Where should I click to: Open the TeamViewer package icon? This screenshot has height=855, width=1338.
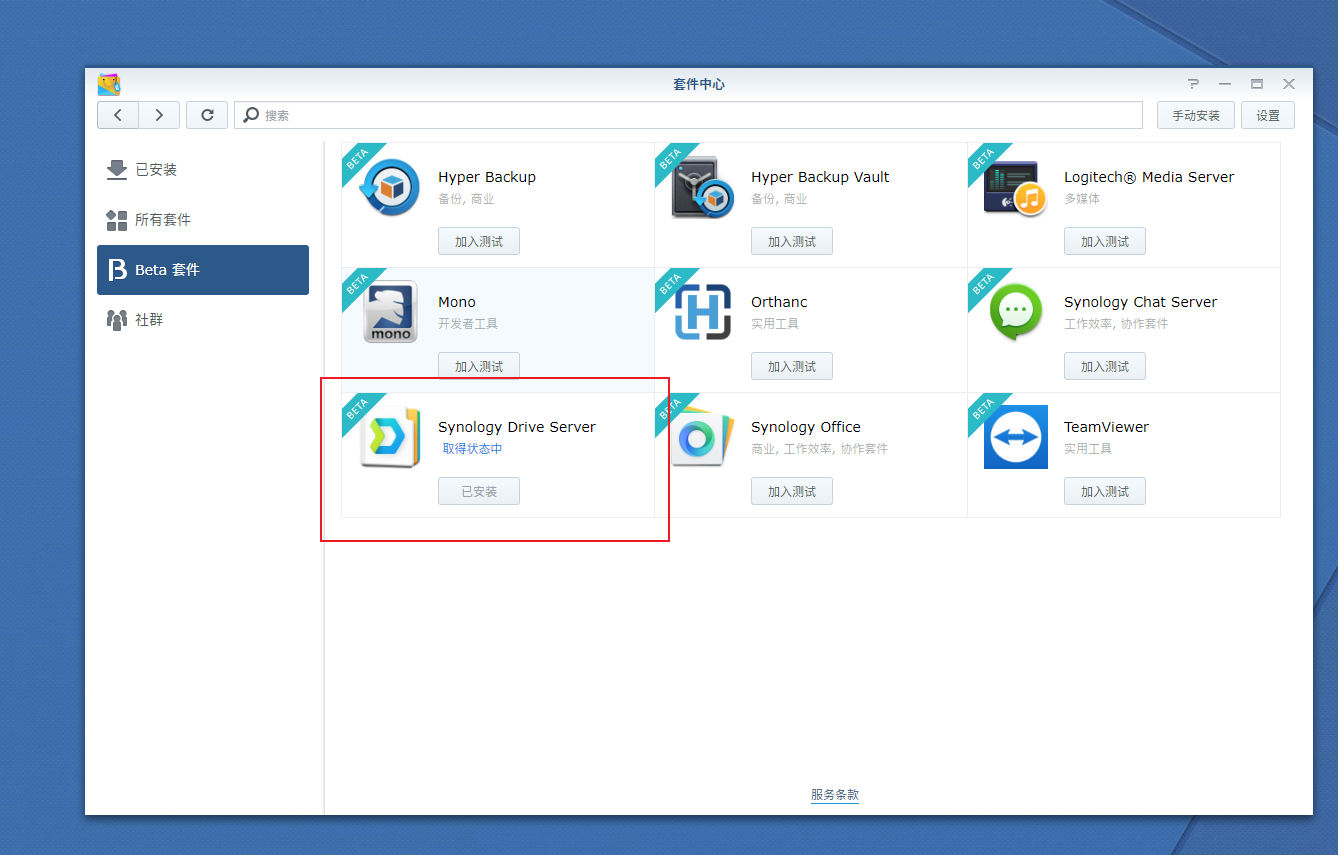coord(1016,437)
